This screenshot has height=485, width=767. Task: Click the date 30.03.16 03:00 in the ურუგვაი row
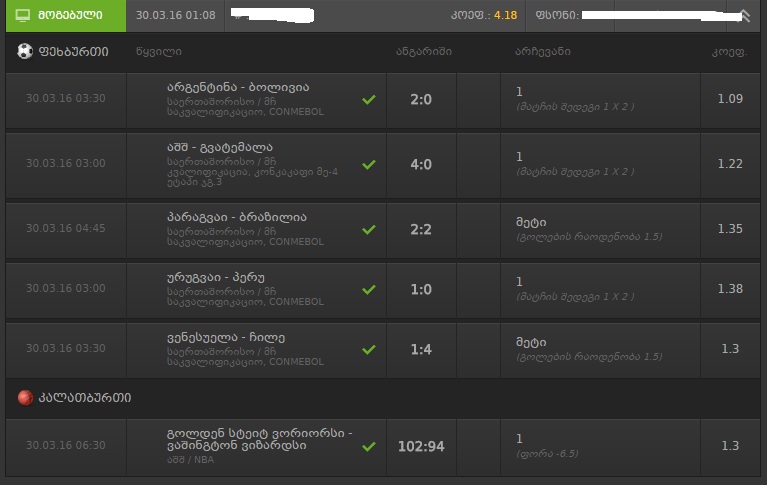(66, 288)
